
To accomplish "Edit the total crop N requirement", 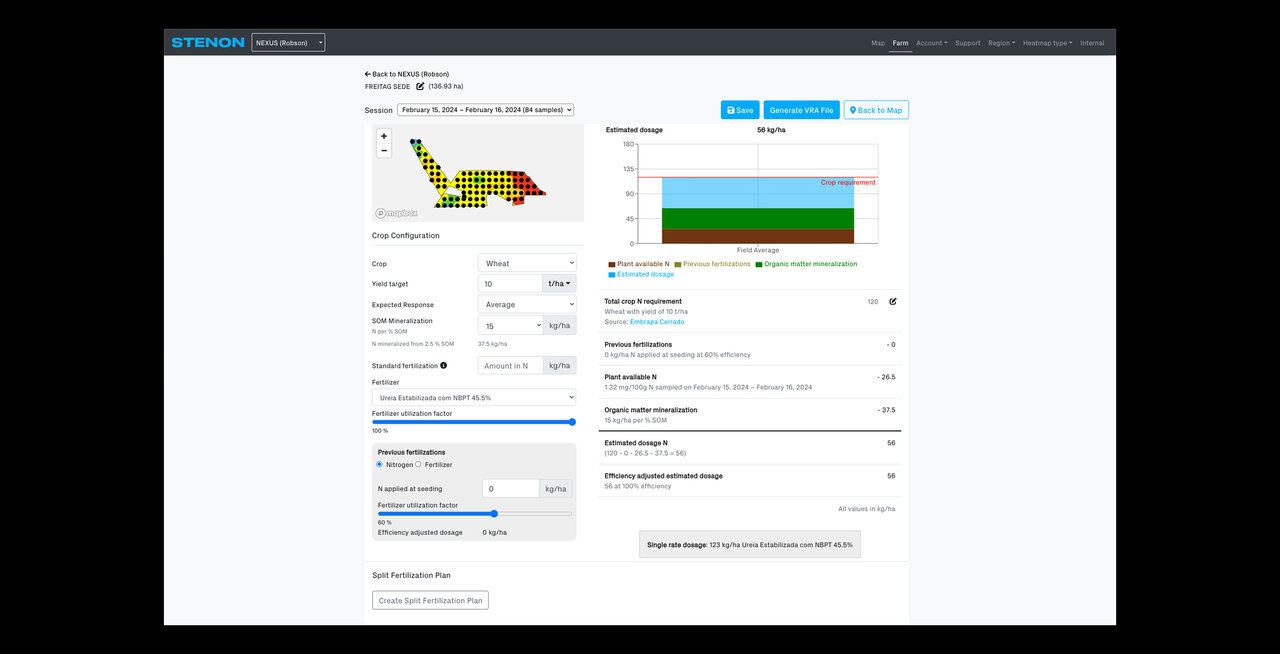I will (x=892, y=301).
